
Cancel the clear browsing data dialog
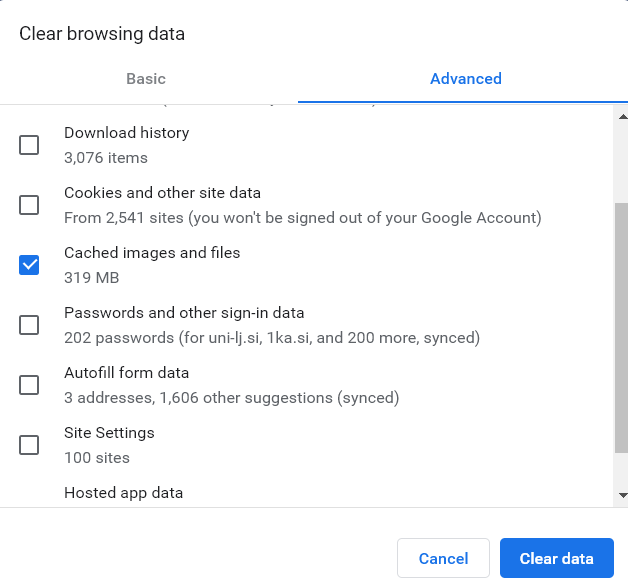[x=443, y=558]
